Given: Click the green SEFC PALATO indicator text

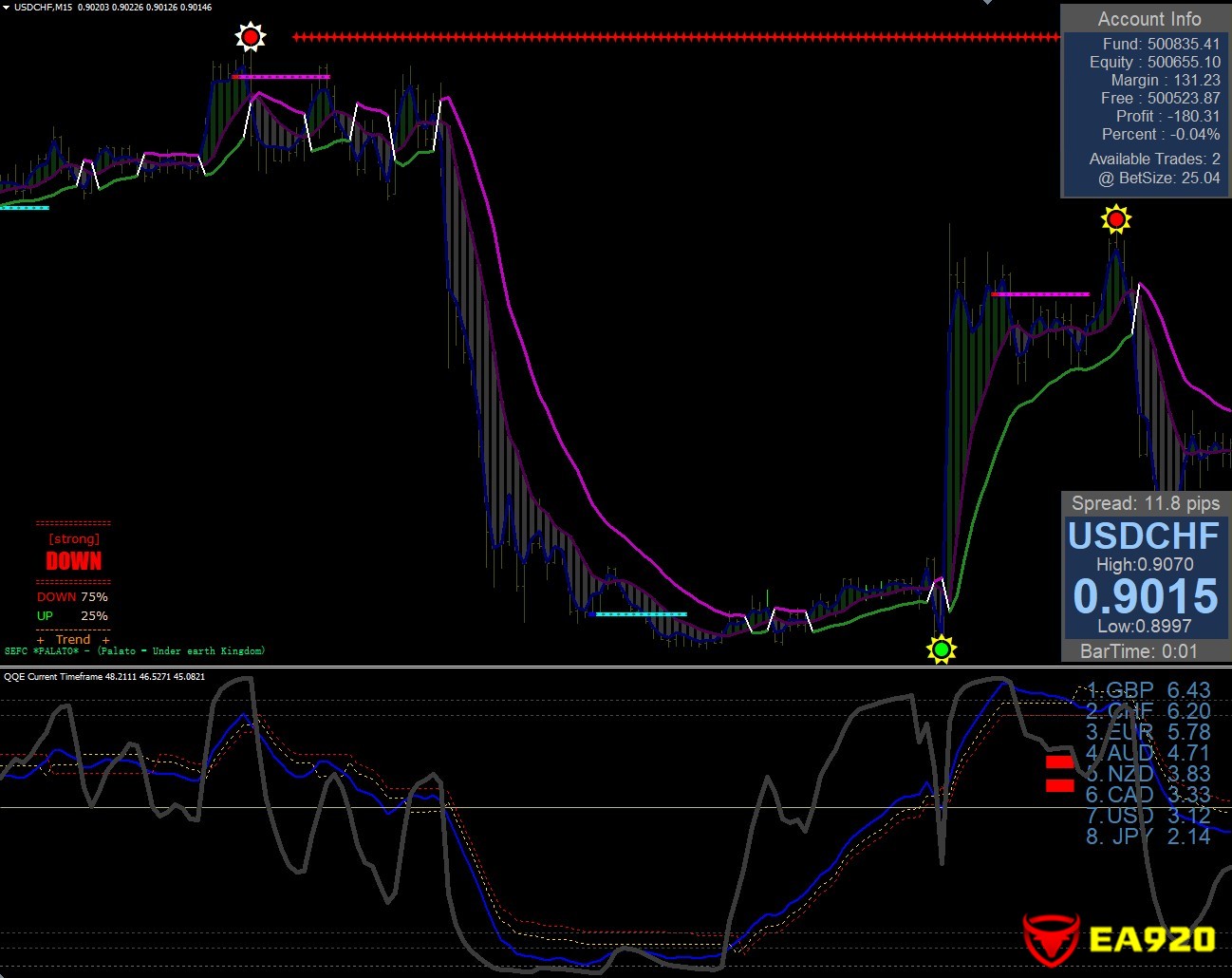Looking at the screenshot, I should [135, 651].
